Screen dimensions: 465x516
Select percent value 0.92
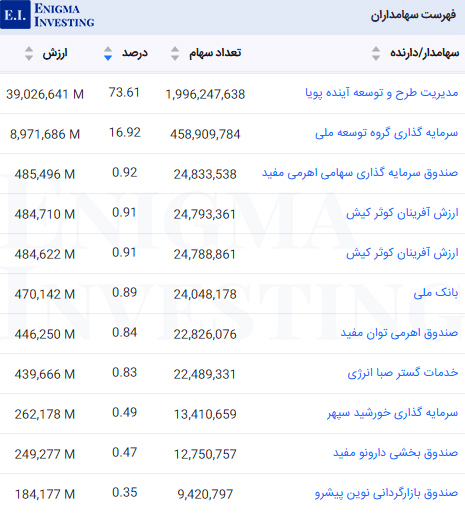pos(125,173)
